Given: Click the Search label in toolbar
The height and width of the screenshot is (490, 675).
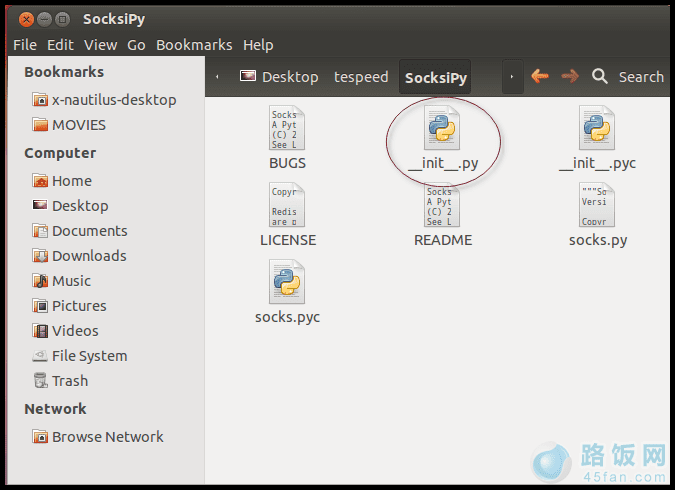Looking at the screenshot, I should (641, 77).
